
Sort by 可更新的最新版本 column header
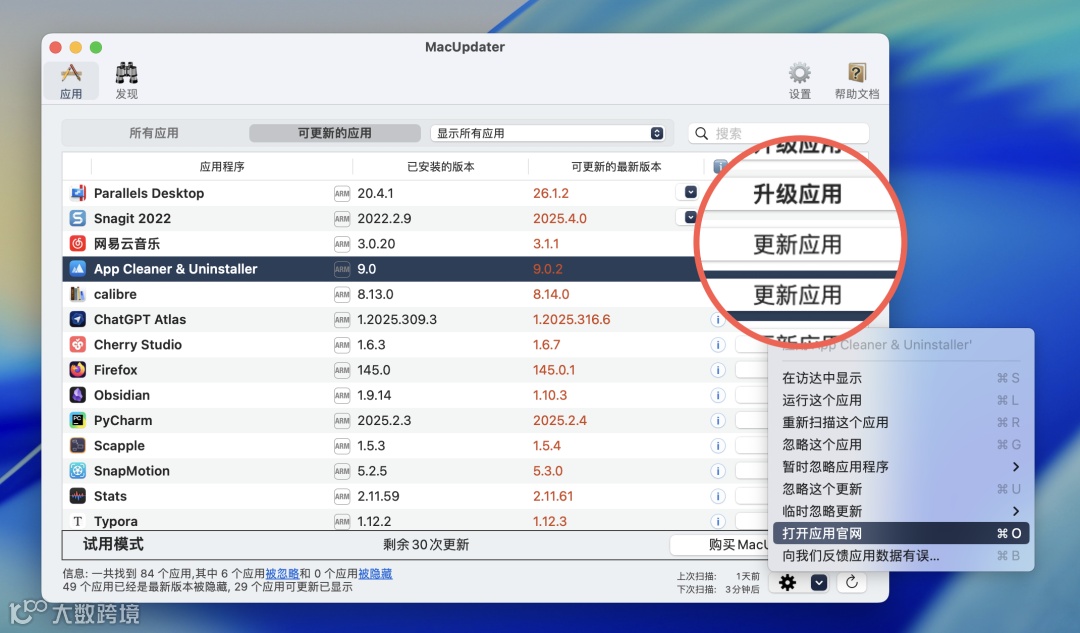point(616,167)
